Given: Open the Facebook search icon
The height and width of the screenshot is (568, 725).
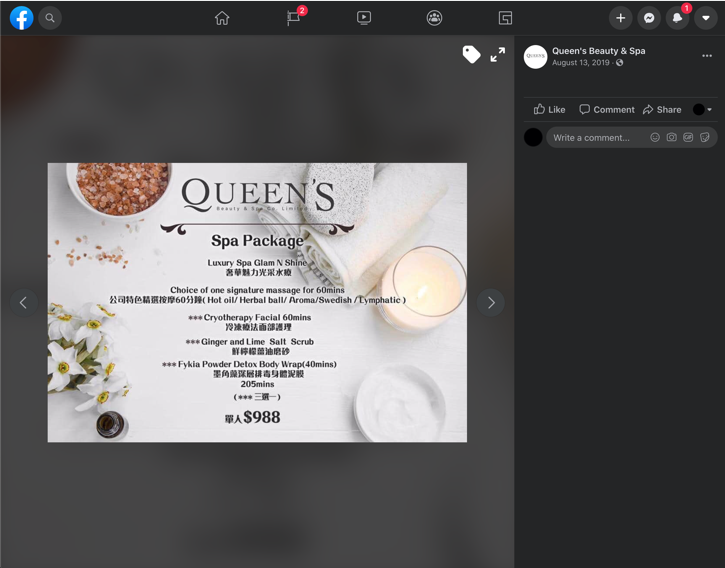Looking at the screenshot, I should (x=50, y=18).
